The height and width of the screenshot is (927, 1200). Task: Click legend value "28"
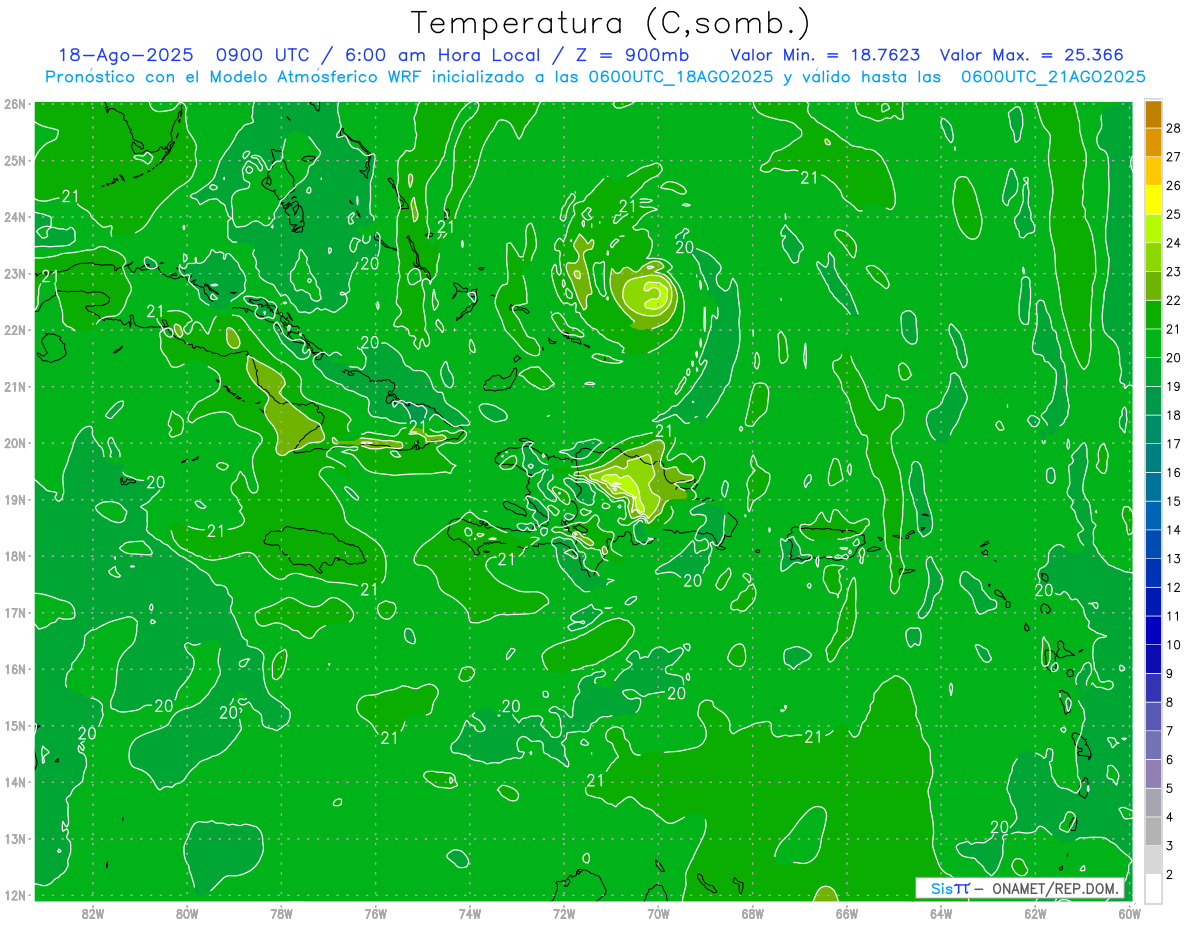tap(1173, 128)
